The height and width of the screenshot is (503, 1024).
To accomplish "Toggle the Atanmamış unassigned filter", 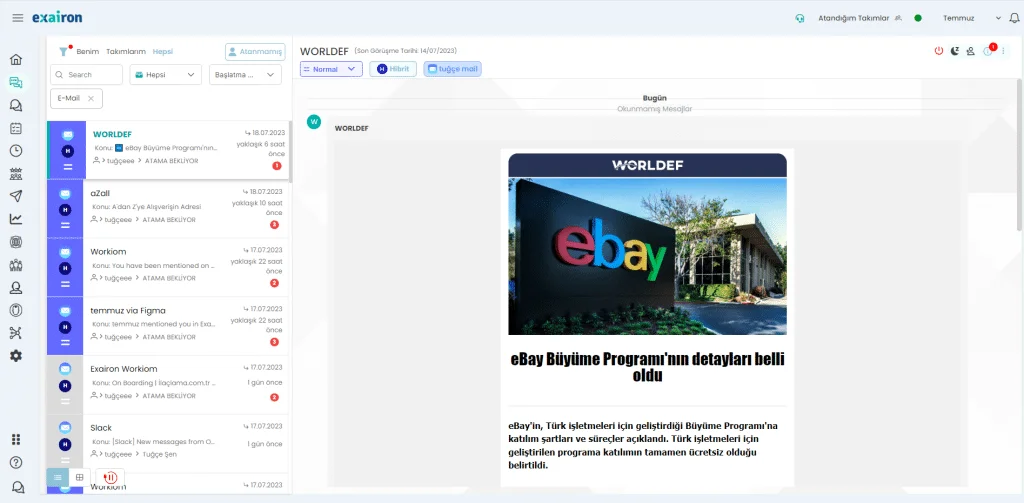I will [x=255, y=52].
